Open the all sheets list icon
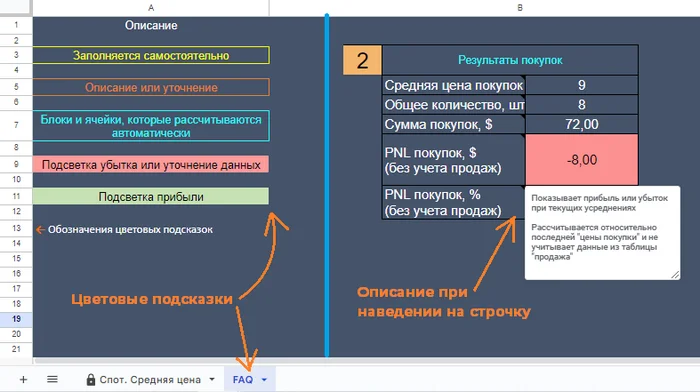 52,379
